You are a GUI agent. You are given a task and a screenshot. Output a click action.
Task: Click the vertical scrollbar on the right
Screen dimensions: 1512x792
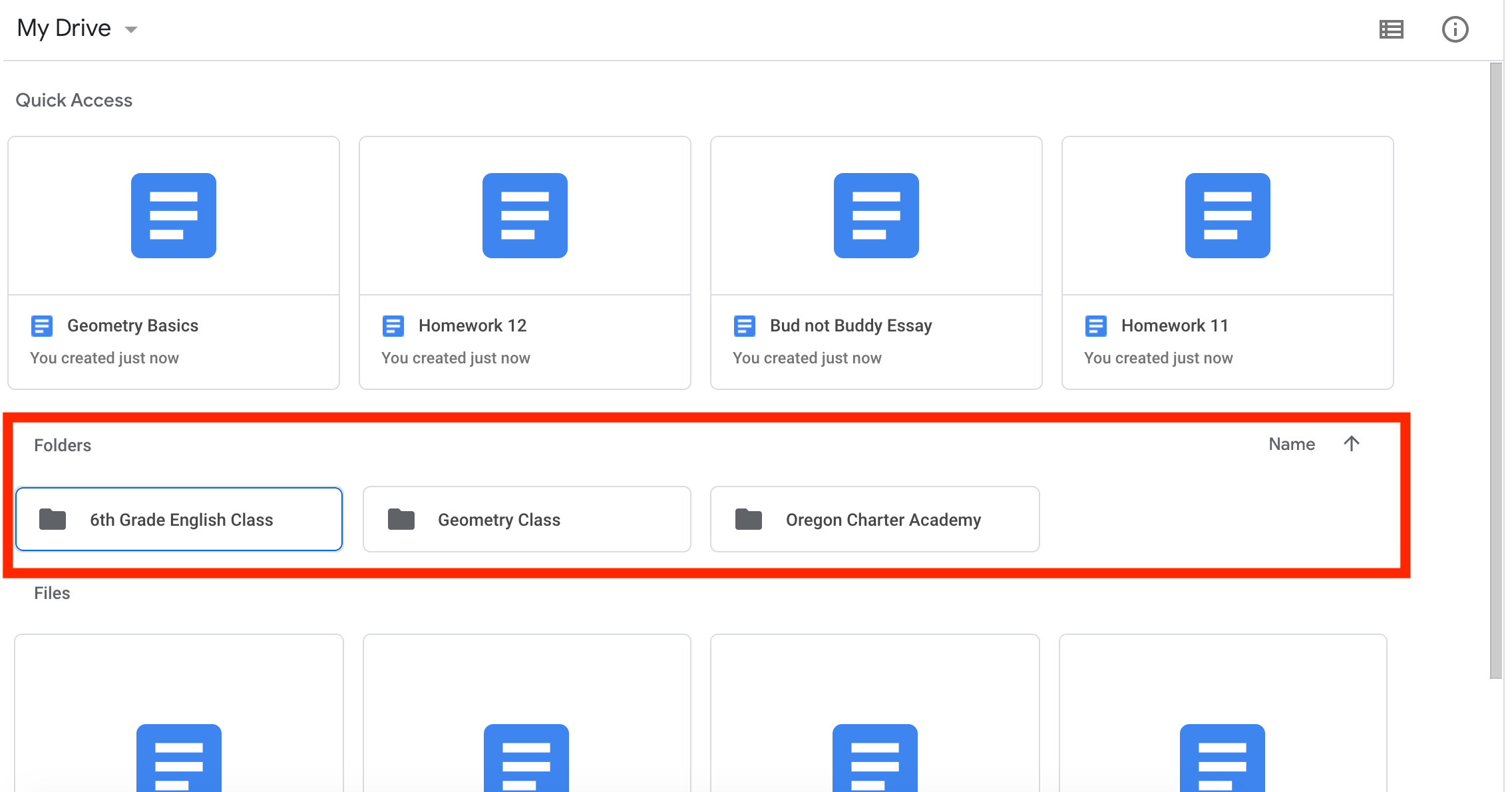[x=1496, y=371]
